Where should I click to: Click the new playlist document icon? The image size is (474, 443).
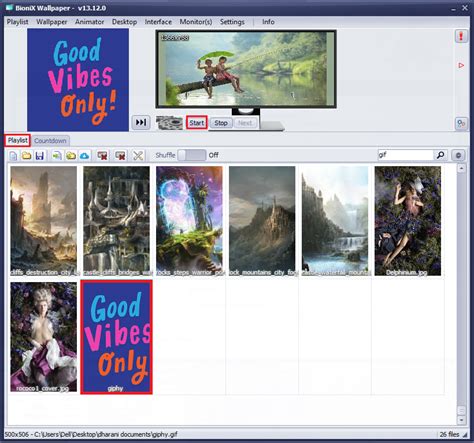click(13, 155)
